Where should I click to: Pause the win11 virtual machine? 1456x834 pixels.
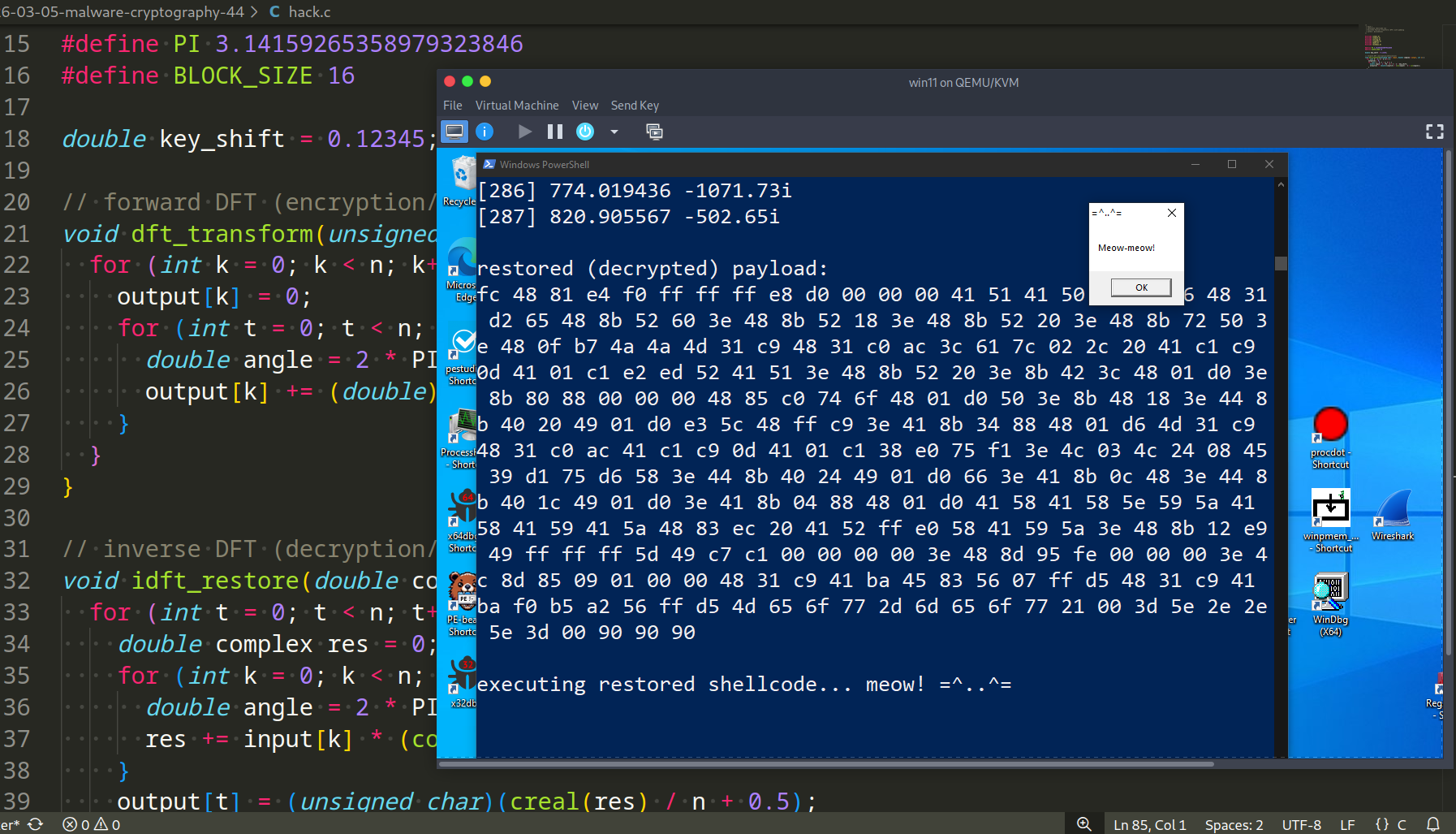tap(554, 131)
